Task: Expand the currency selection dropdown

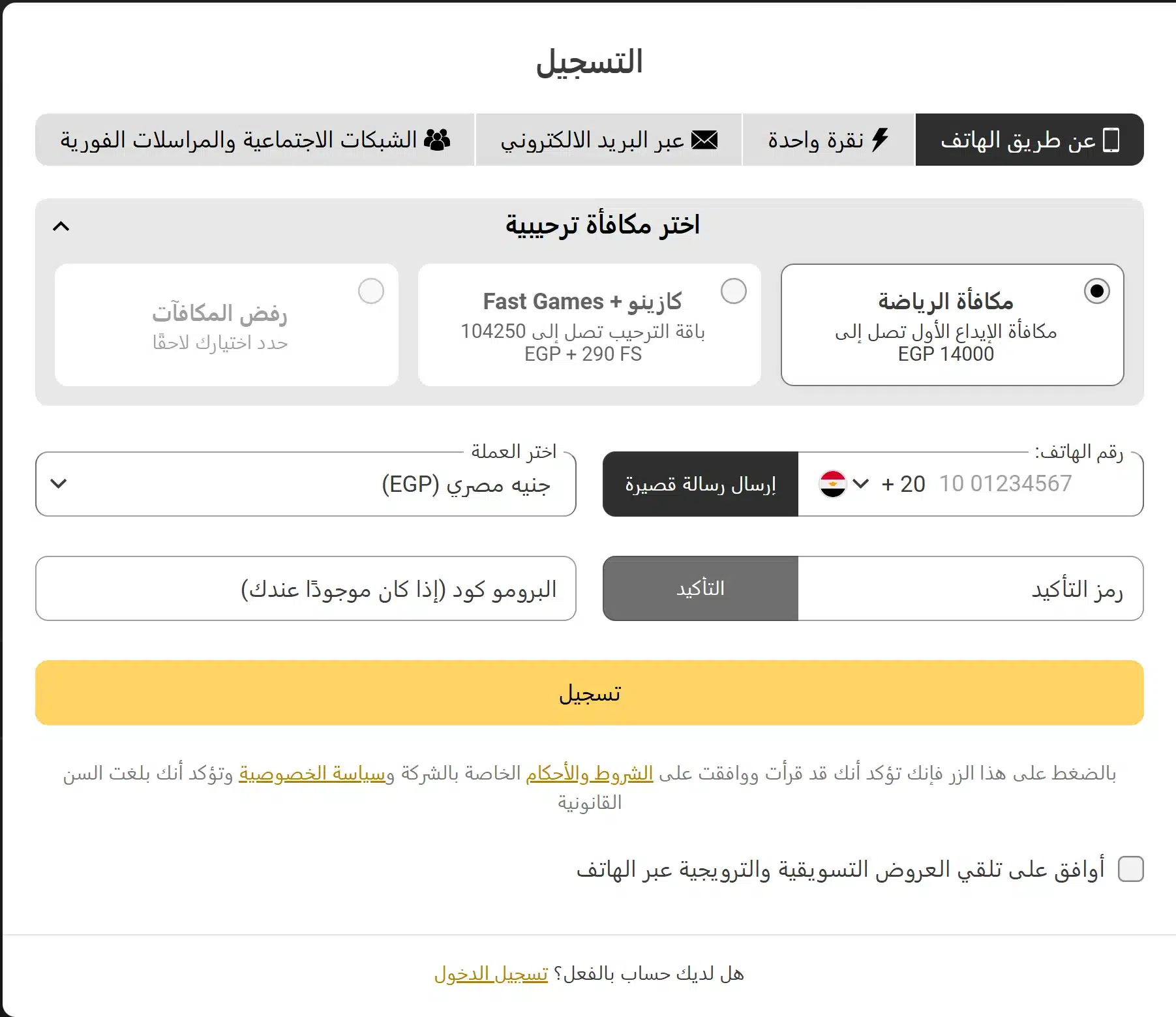Action: 59,484
